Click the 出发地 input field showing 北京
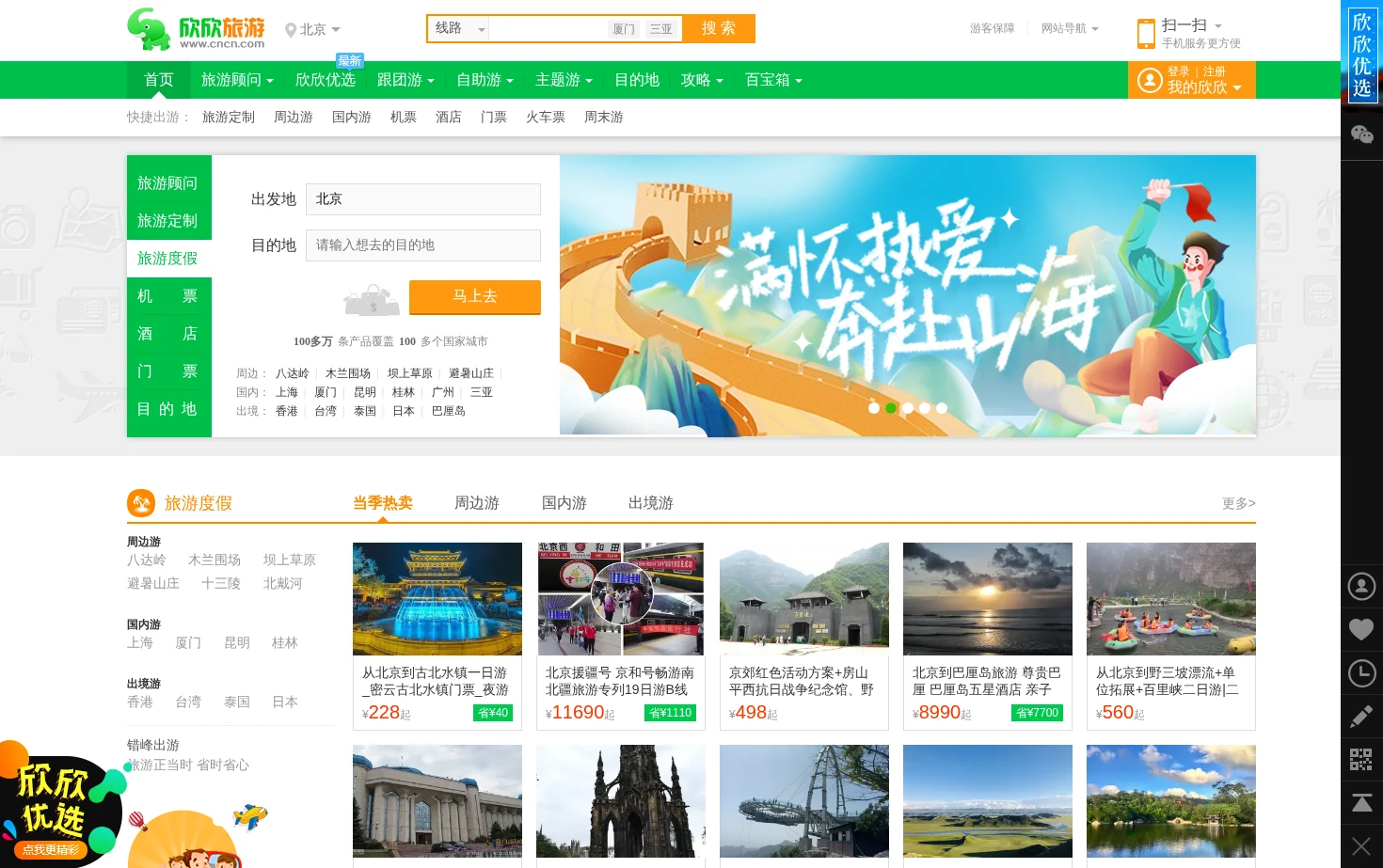Viewport: 1383px width, 868px height. coord(423,199)
